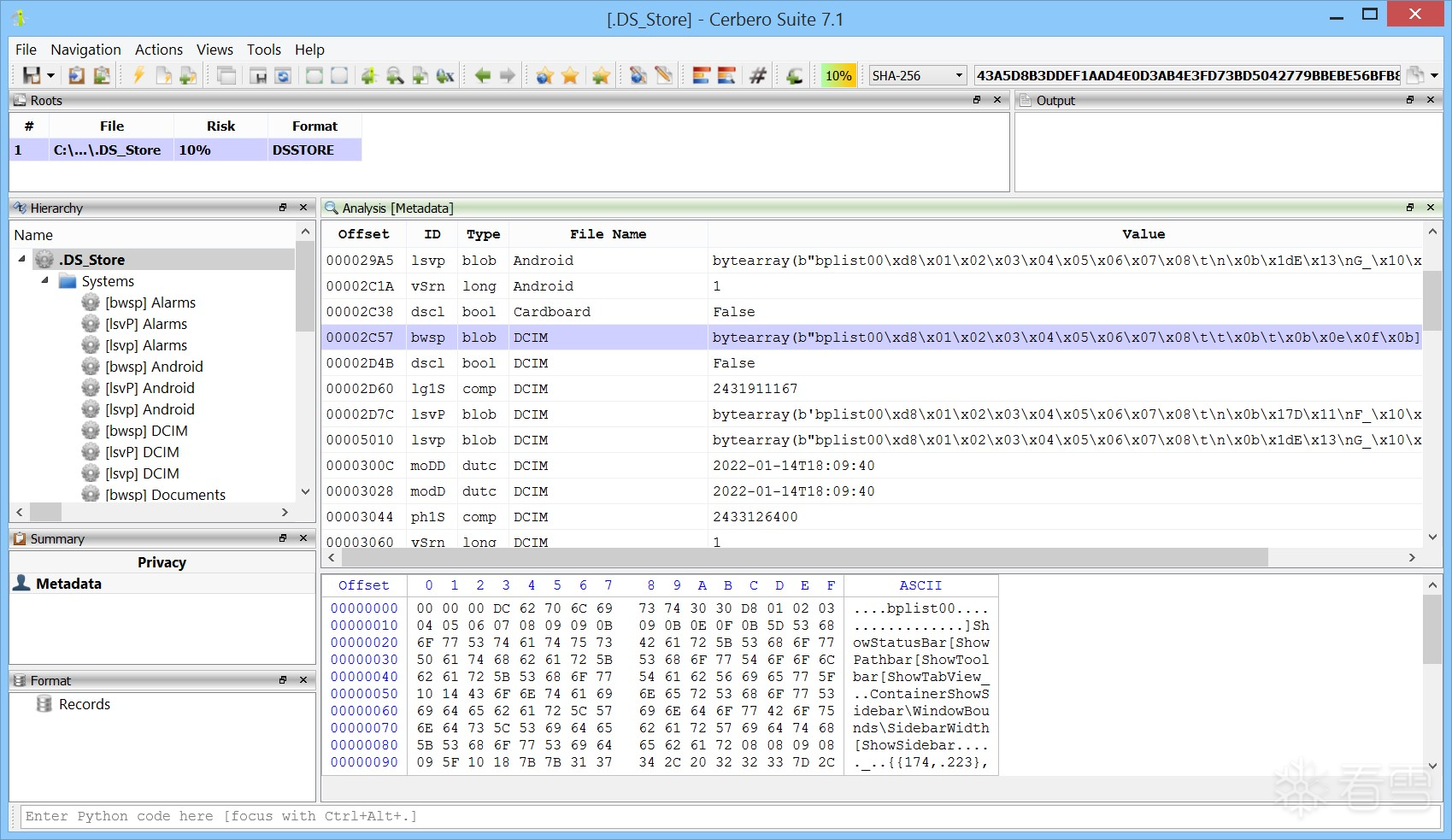Open the Navigation menu
The image size is (1452, 840).
point(85,50)
